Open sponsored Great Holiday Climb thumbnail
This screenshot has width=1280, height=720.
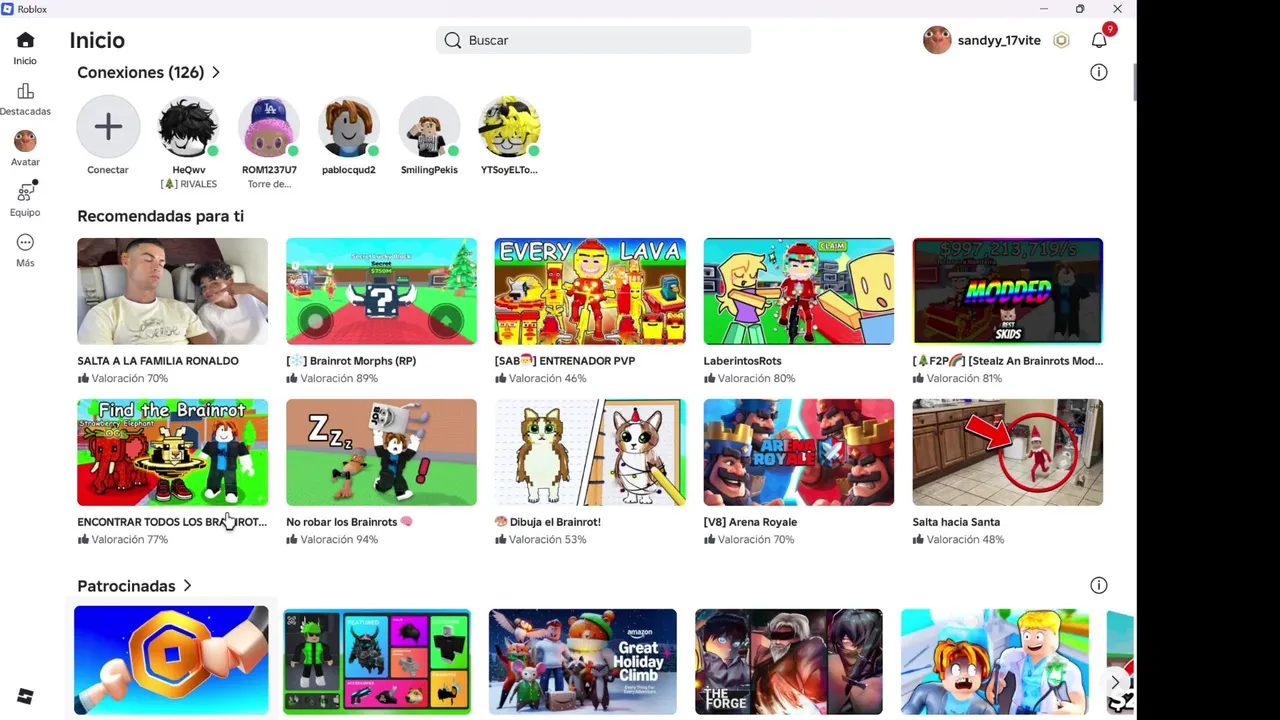(582, 661)
